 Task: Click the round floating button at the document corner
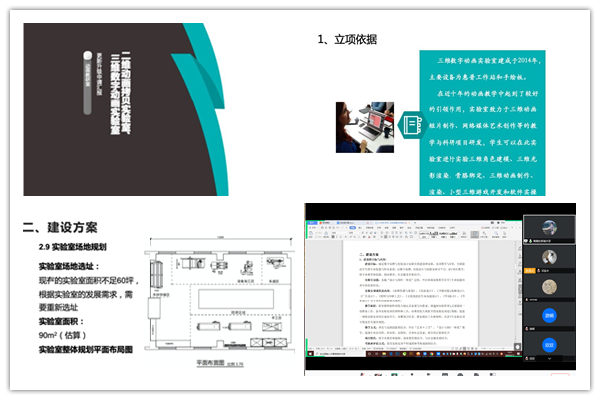pos(517,347)
